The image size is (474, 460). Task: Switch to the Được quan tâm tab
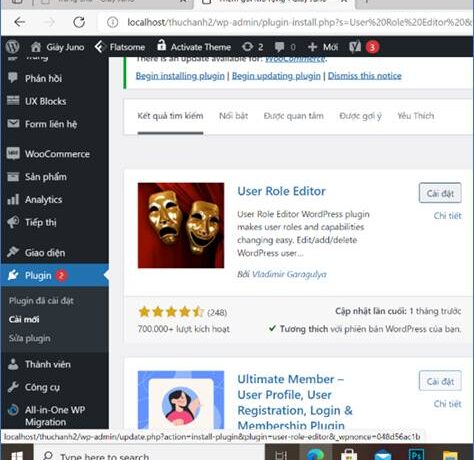[293, 116]
